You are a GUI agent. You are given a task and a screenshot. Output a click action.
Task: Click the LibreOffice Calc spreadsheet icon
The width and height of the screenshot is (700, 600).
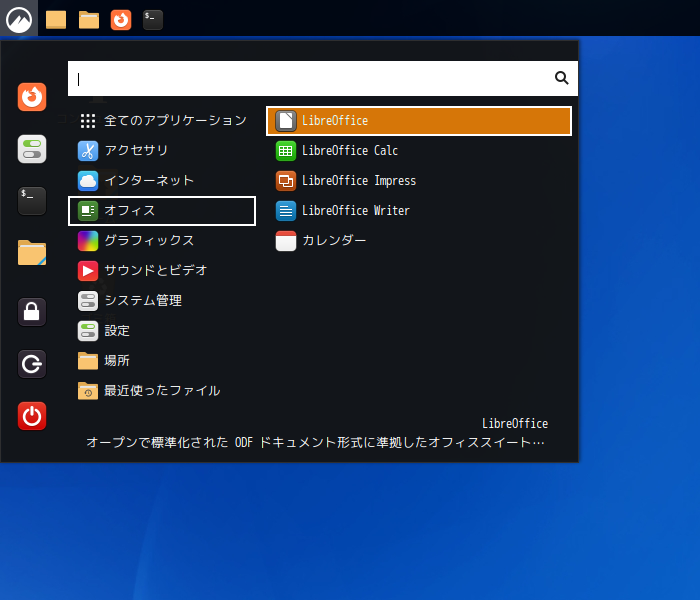pyautogui.click(x=286, y=150)
